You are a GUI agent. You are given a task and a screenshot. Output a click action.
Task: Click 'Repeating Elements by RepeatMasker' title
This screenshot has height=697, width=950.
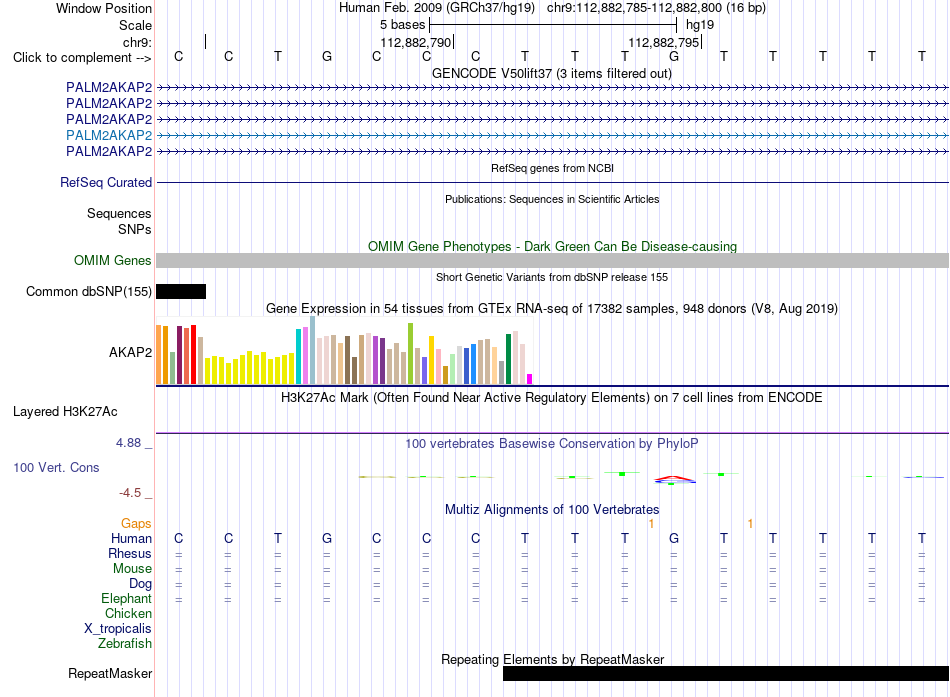[552, 659]
